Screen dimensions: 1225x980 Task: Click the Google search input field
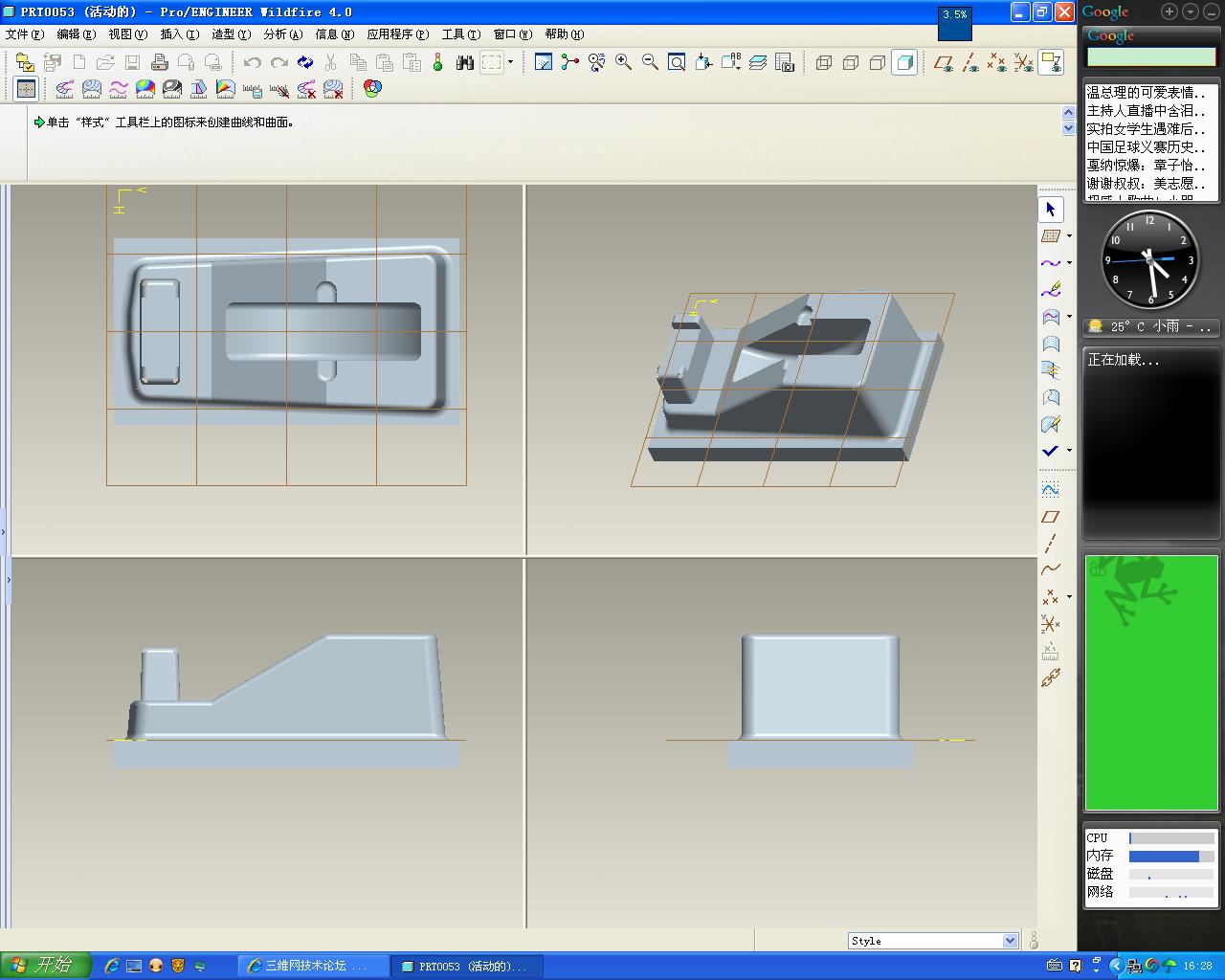pos(1150,57)
